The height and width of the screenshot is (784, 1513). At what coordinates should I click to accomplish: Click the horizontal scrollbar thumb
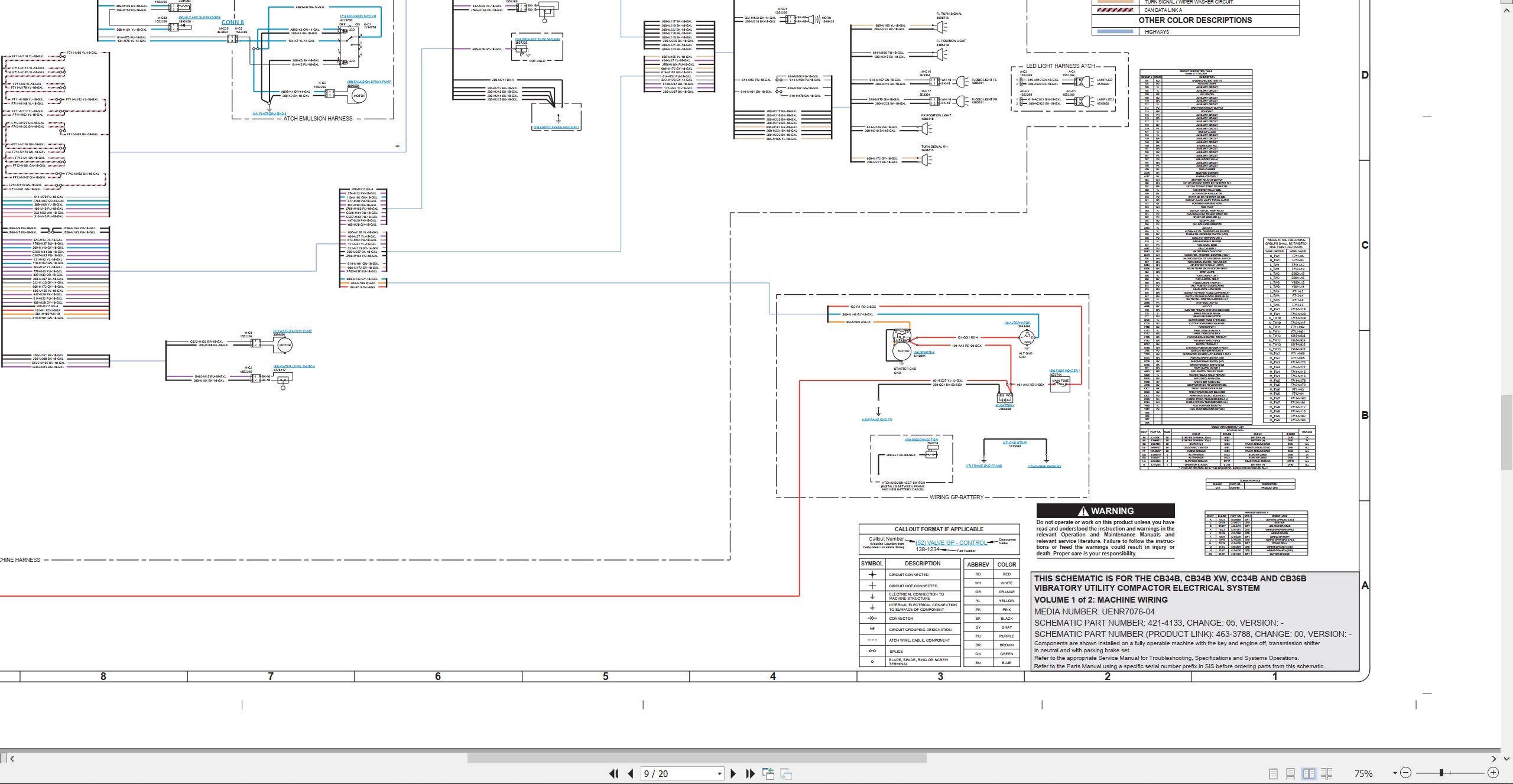pyautogui.click(x=697, y=758)
